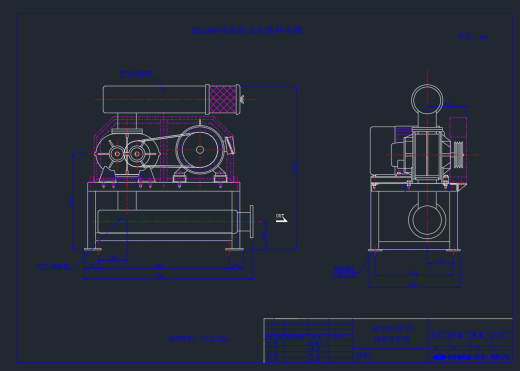Select the '592' width dimension in side view
520x371 pixels.
413,285
